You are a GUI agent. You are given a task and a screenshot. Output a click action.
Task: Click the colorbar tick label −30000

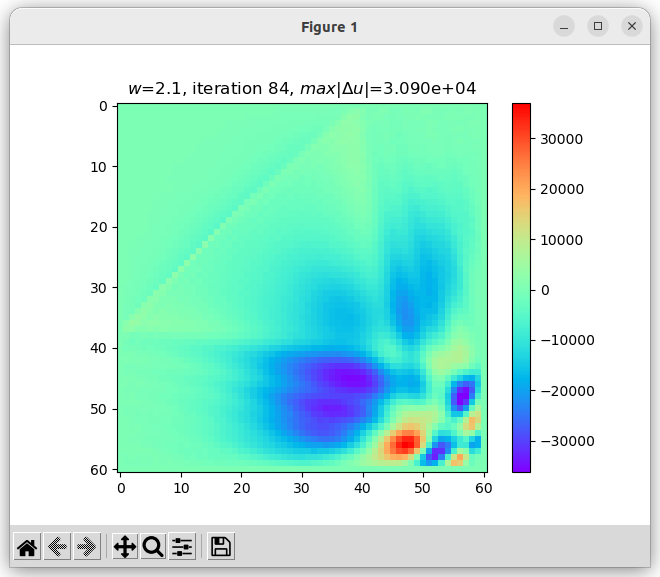point(567,441)
